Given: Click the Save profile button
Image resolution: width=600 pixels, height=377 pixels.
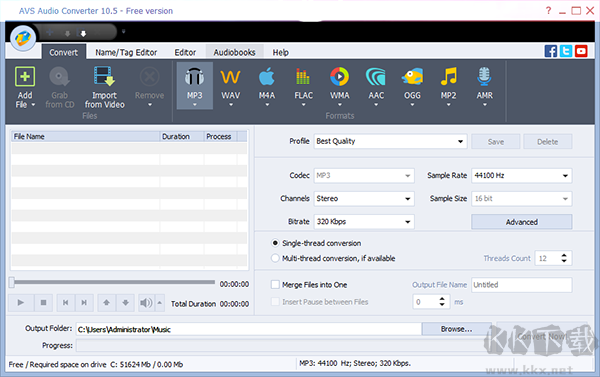Looking at the screenshot, I should pos(496,142).
